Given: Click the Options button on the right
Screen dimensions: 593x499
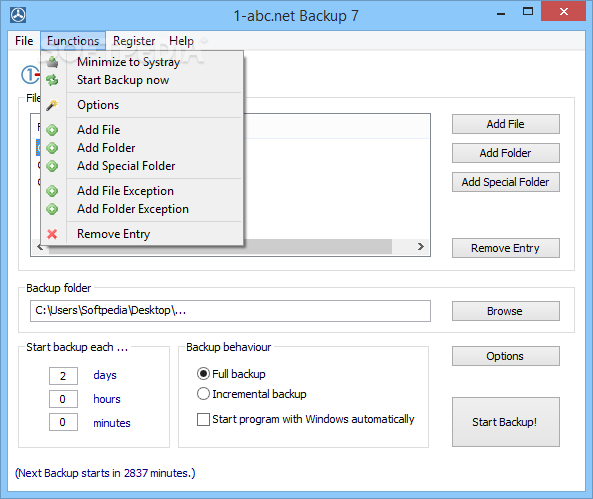Looking at the screenshot, I should pos(506,356).
